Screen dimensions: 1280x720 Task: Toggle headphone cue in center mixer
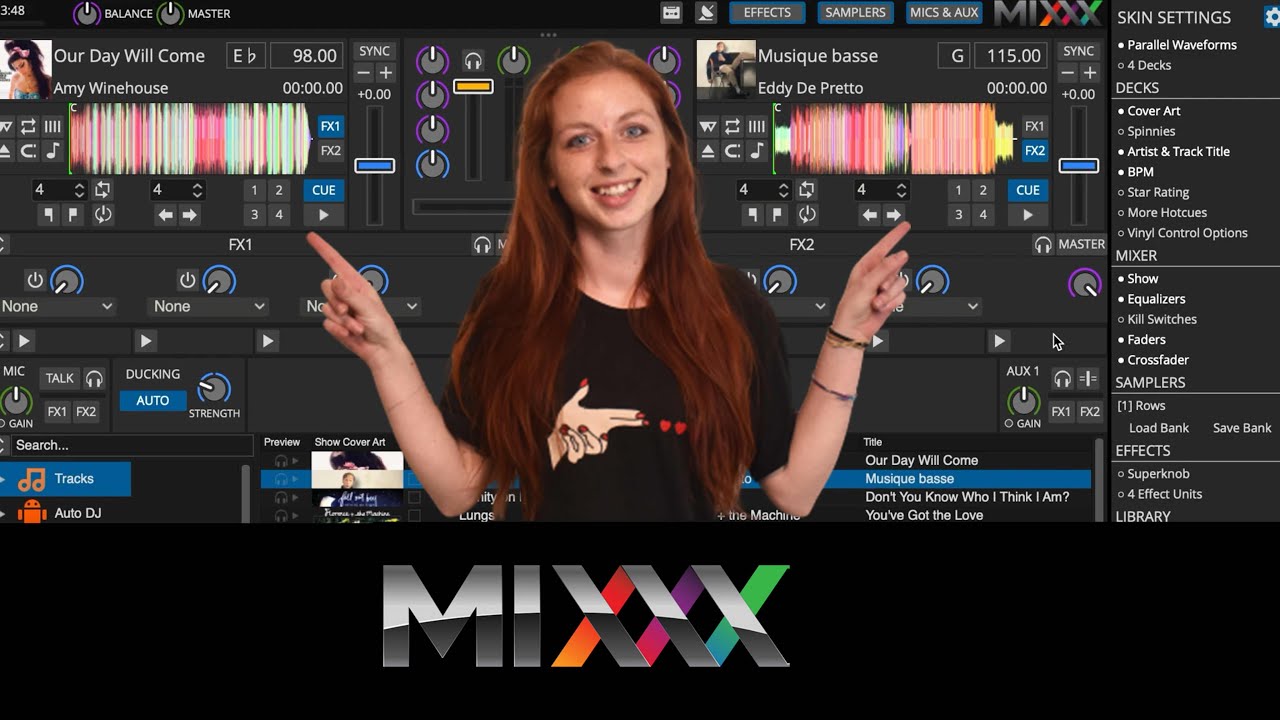(x=473, y=62)
